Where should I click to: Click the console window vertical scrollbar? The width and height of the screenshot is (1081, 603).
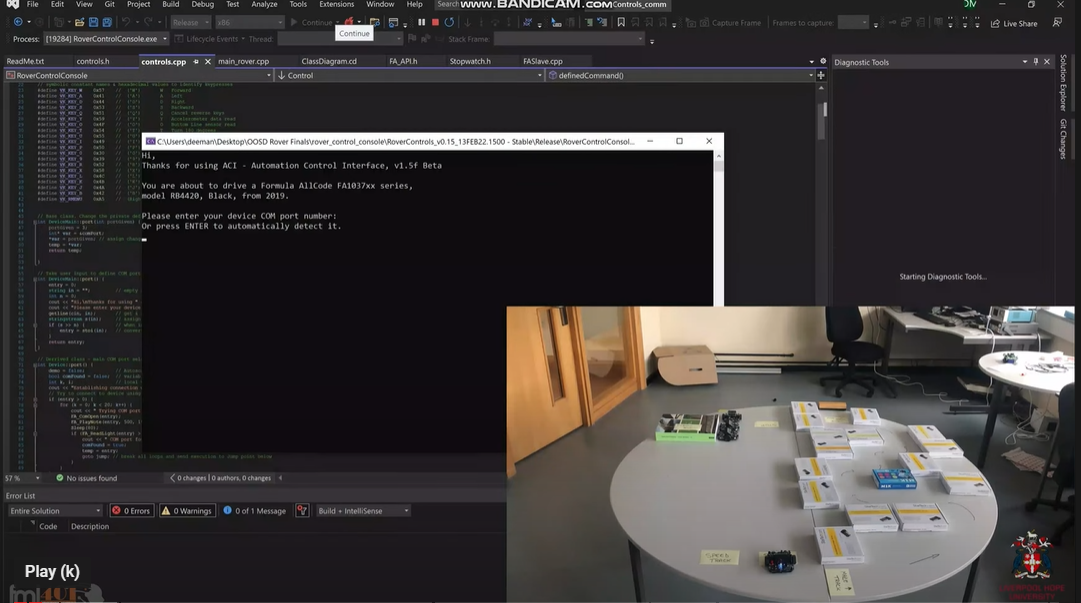[x=718, y=227]
